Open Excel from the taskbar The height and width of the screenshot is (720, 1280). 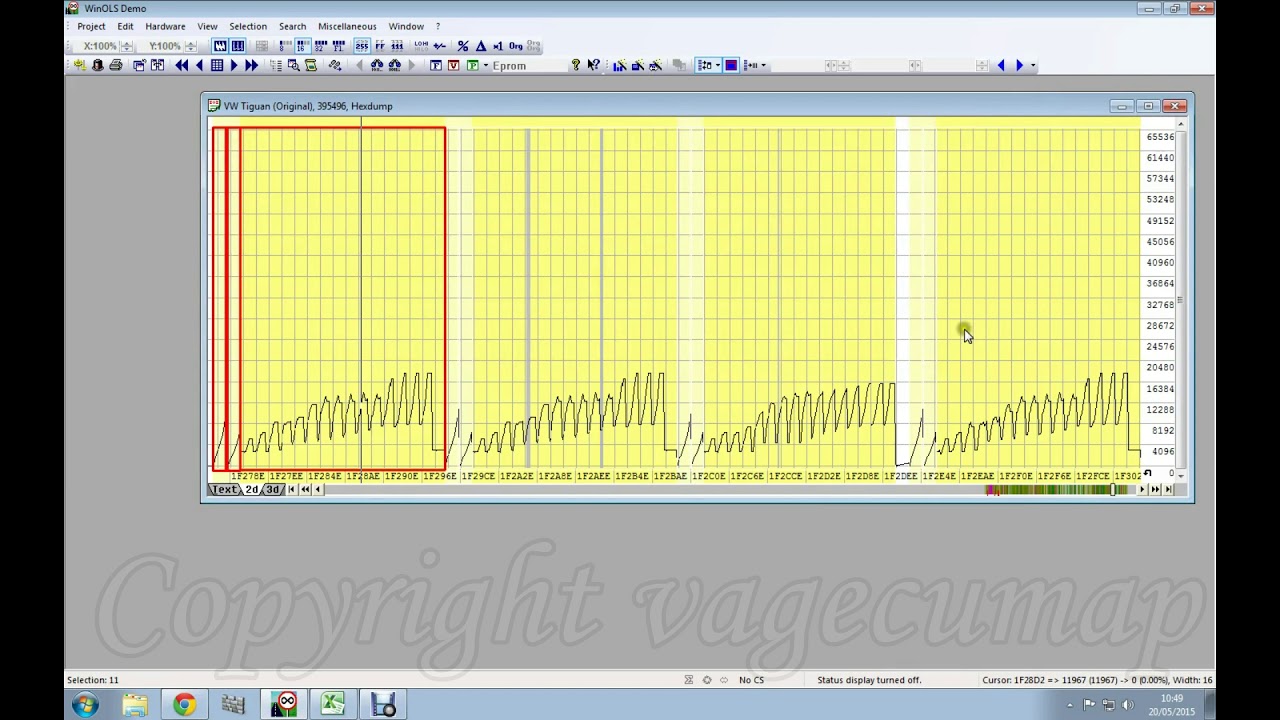pyautogui.click(x=334, y=704)
